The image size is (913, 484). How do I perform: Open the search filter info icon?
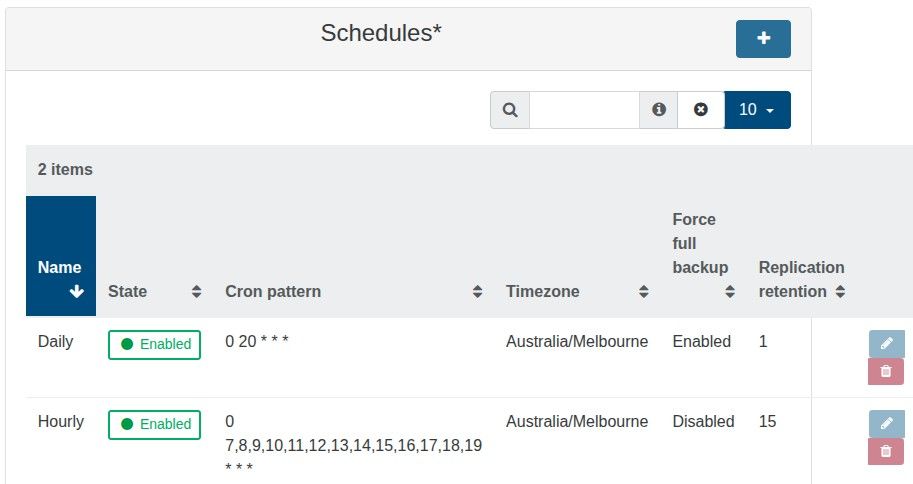pos(659,110)
